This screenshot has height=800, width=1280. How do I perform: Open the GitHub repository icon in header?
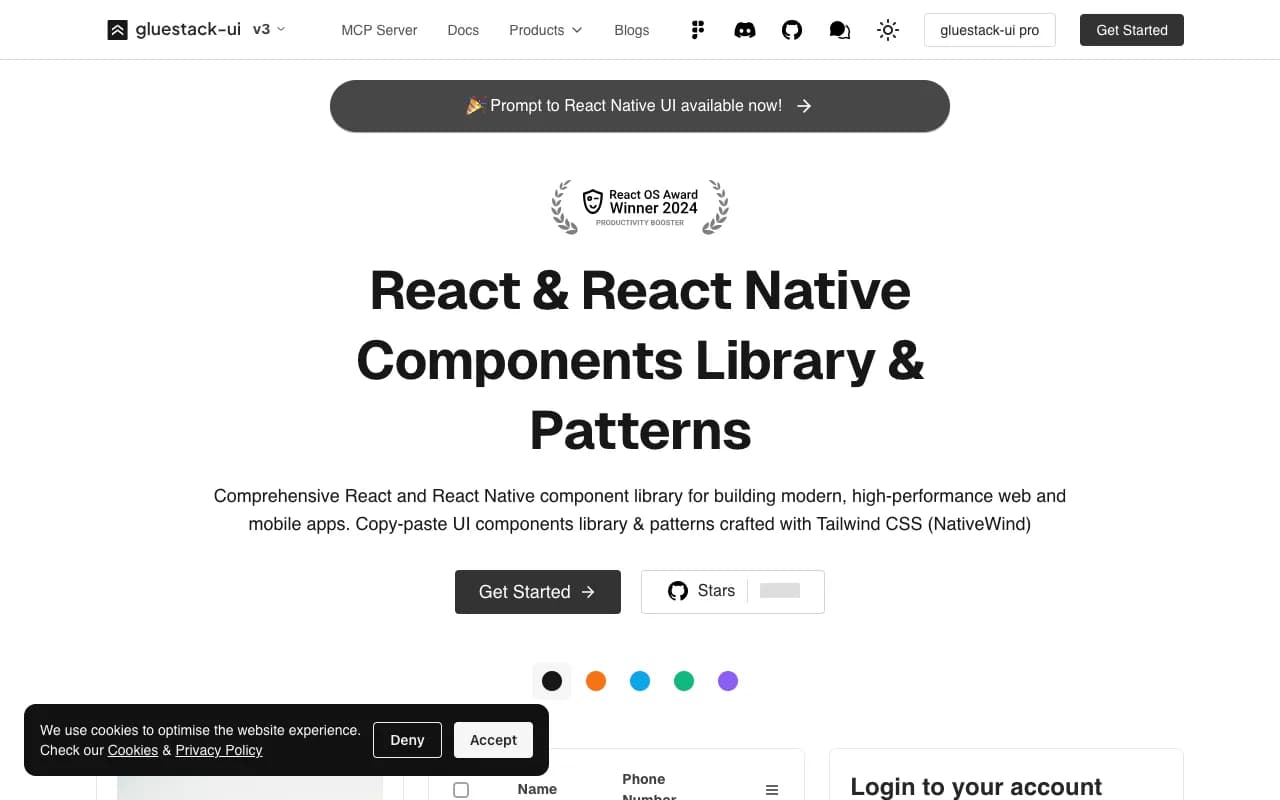pos(792,30)
